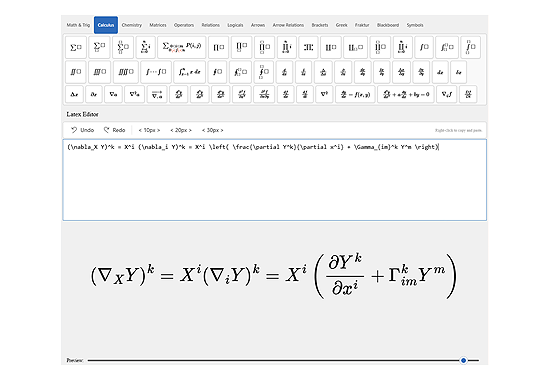This screenshot has height=380, width=550.
Task: Open the Arrows tab
Action: click(258, 25)
